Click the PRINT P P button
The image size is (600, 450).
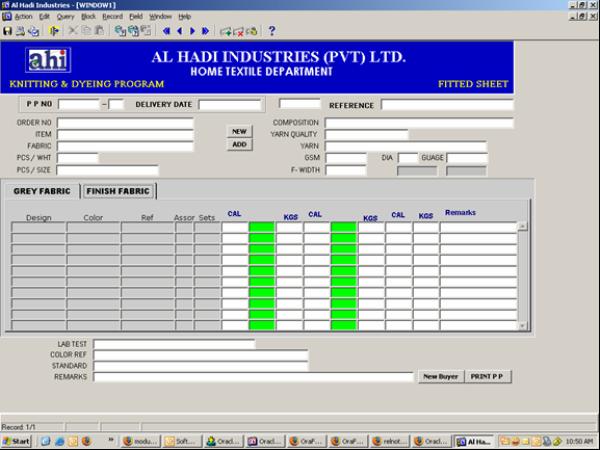487,377
